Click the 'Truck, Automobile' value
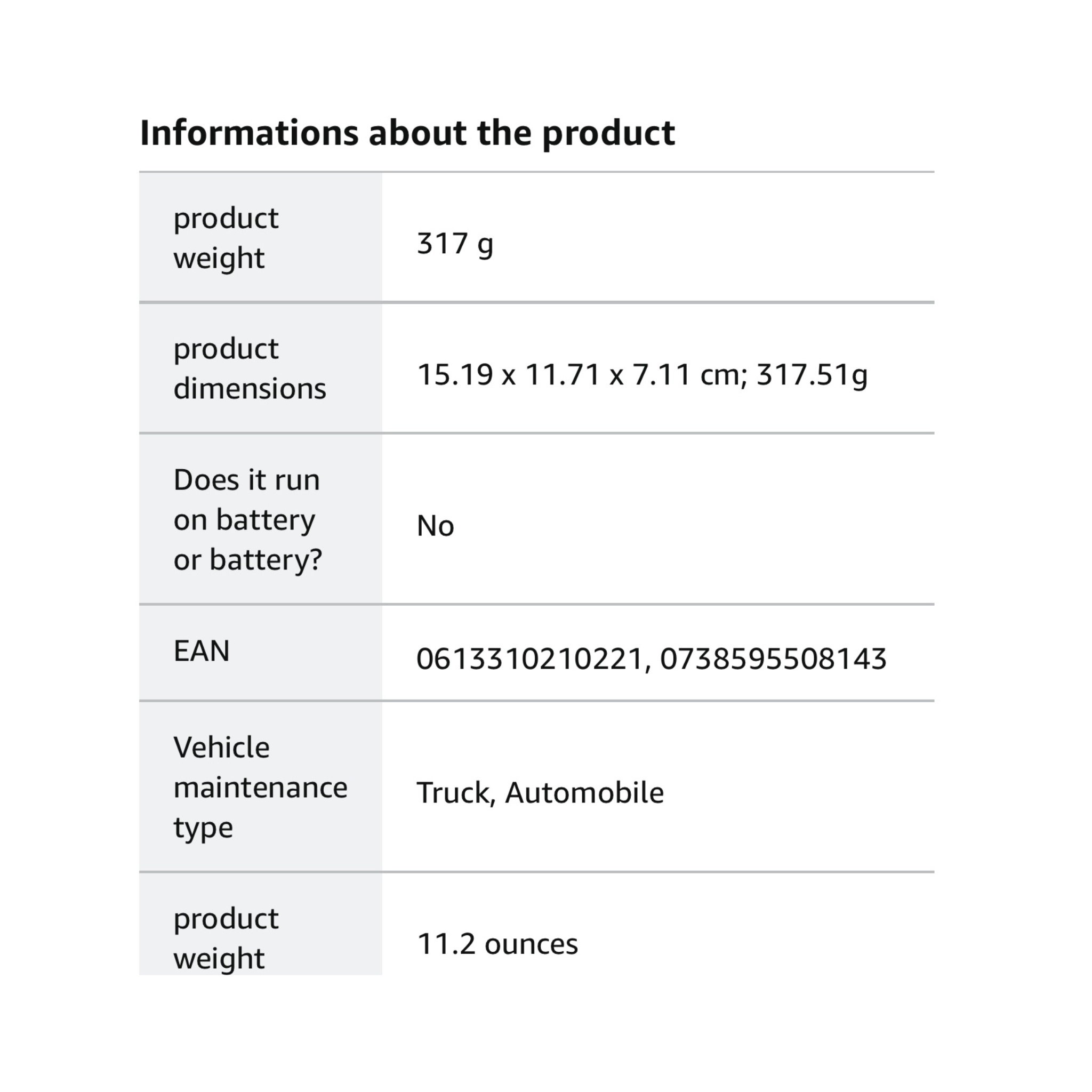1092x1092 pixels. 540,793
